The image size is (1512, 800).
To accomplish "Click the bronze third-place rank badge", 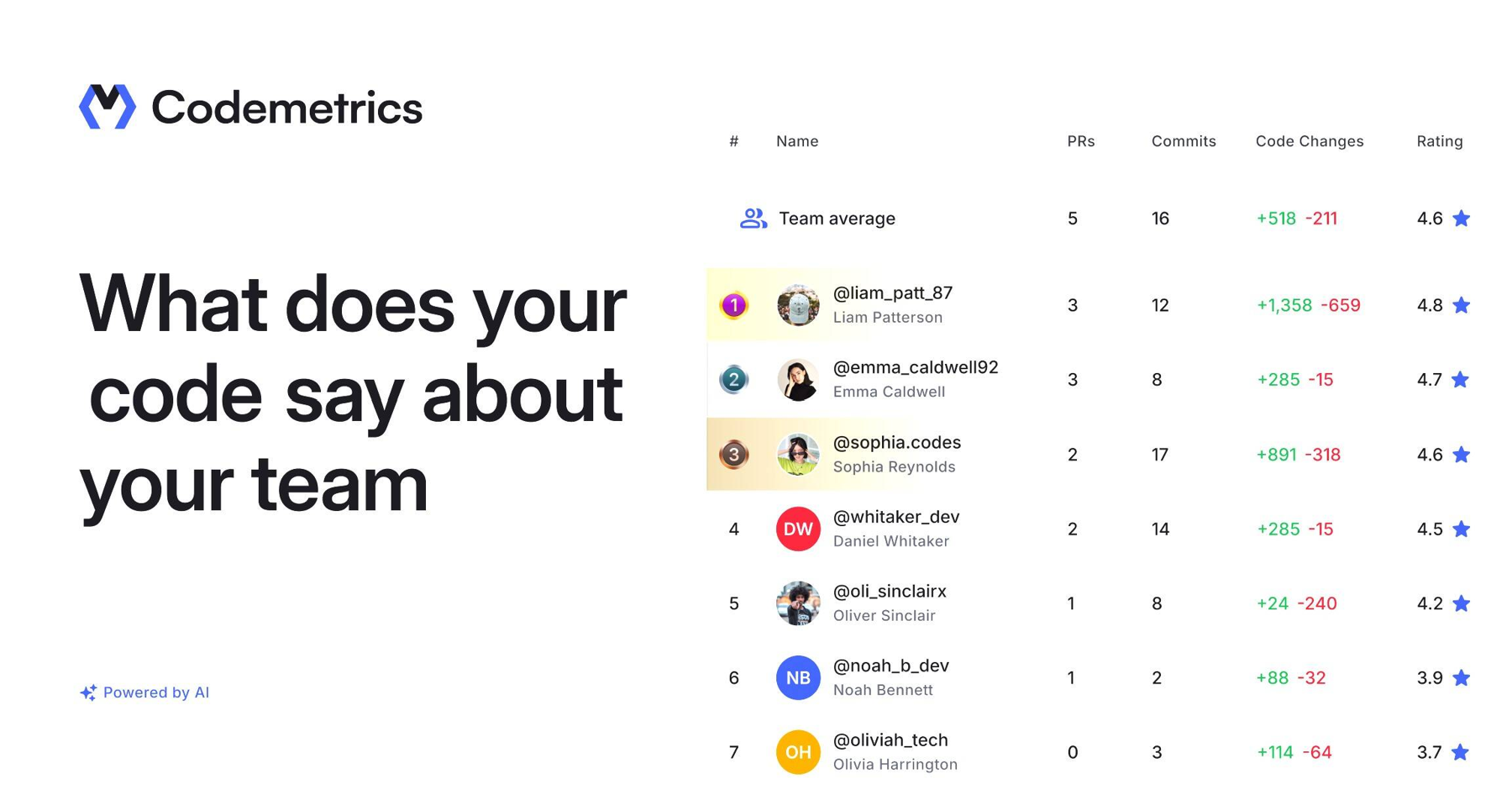I will pos(734,455).
